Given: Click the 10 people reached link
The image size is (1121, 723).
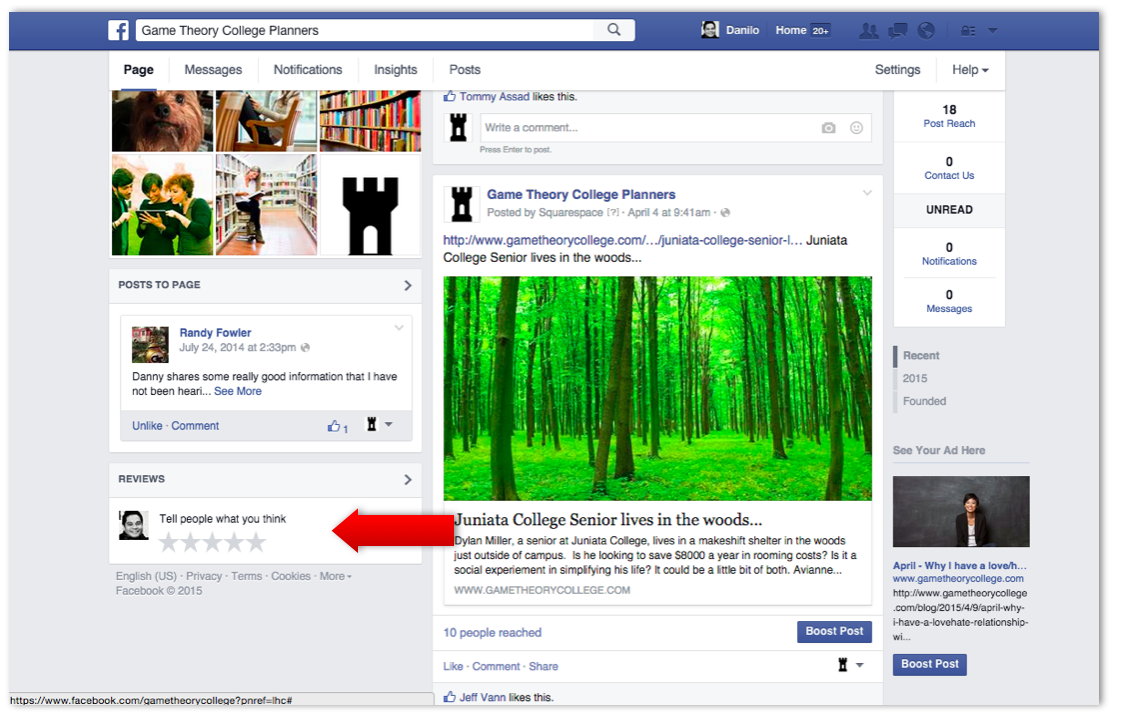Looking at the screenshot, I should (x=493, y=633).
